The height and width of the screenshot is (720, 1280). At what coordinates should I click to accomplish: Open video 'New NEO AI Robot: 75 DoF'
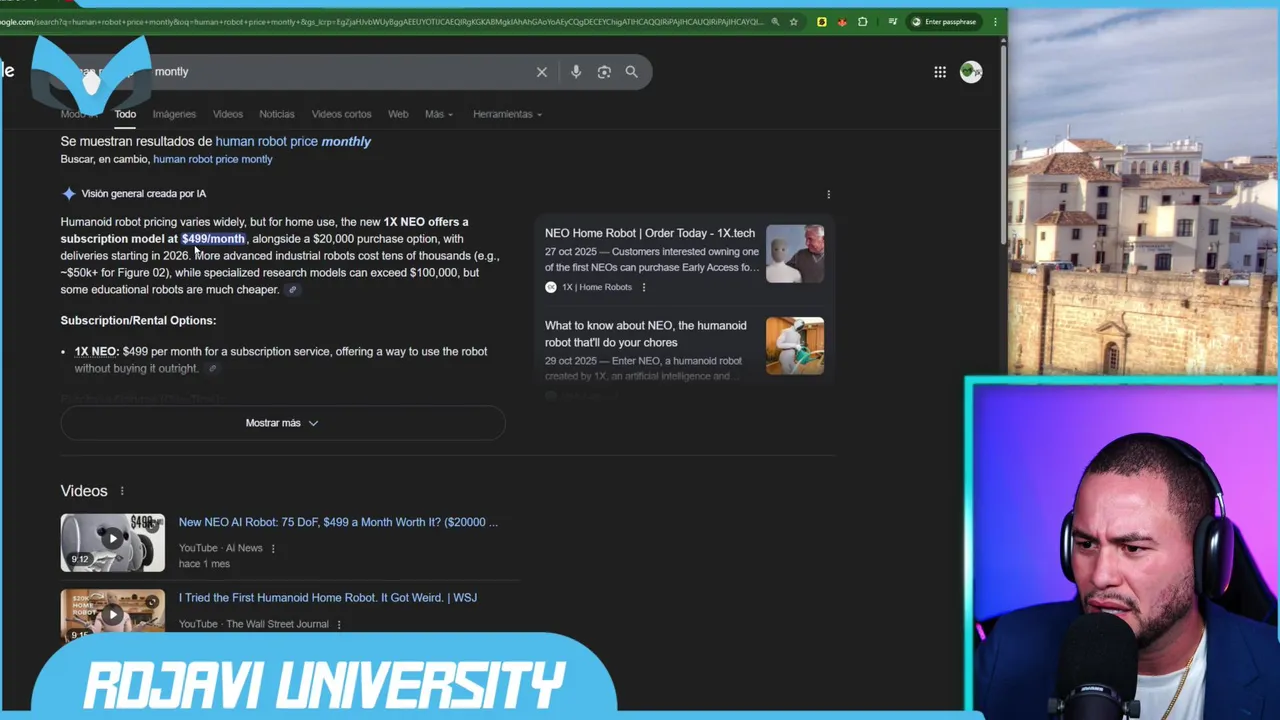point(338,522)
